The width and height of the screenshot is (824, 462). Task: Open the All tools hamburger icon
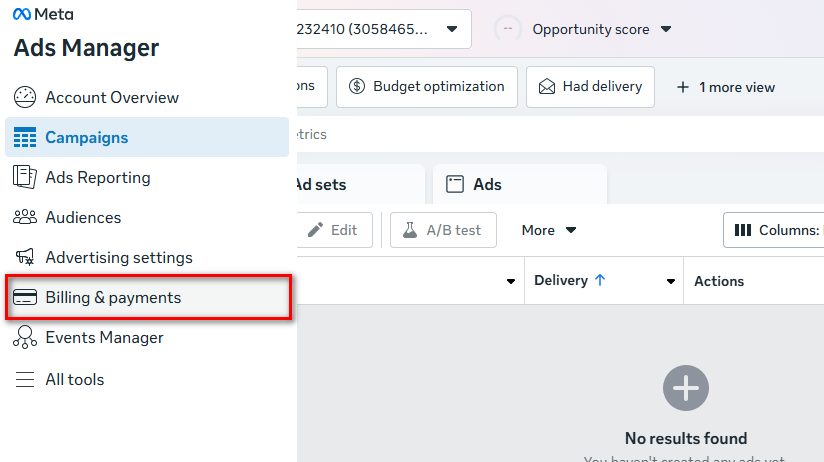point(25,380)
